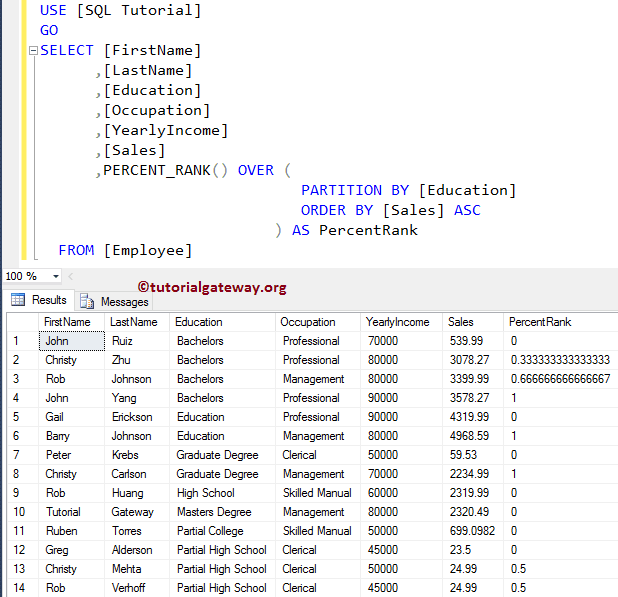618x597 pixels.
Task: Select the PercentRank value 0.666666666666667
Action: (560, 379)
